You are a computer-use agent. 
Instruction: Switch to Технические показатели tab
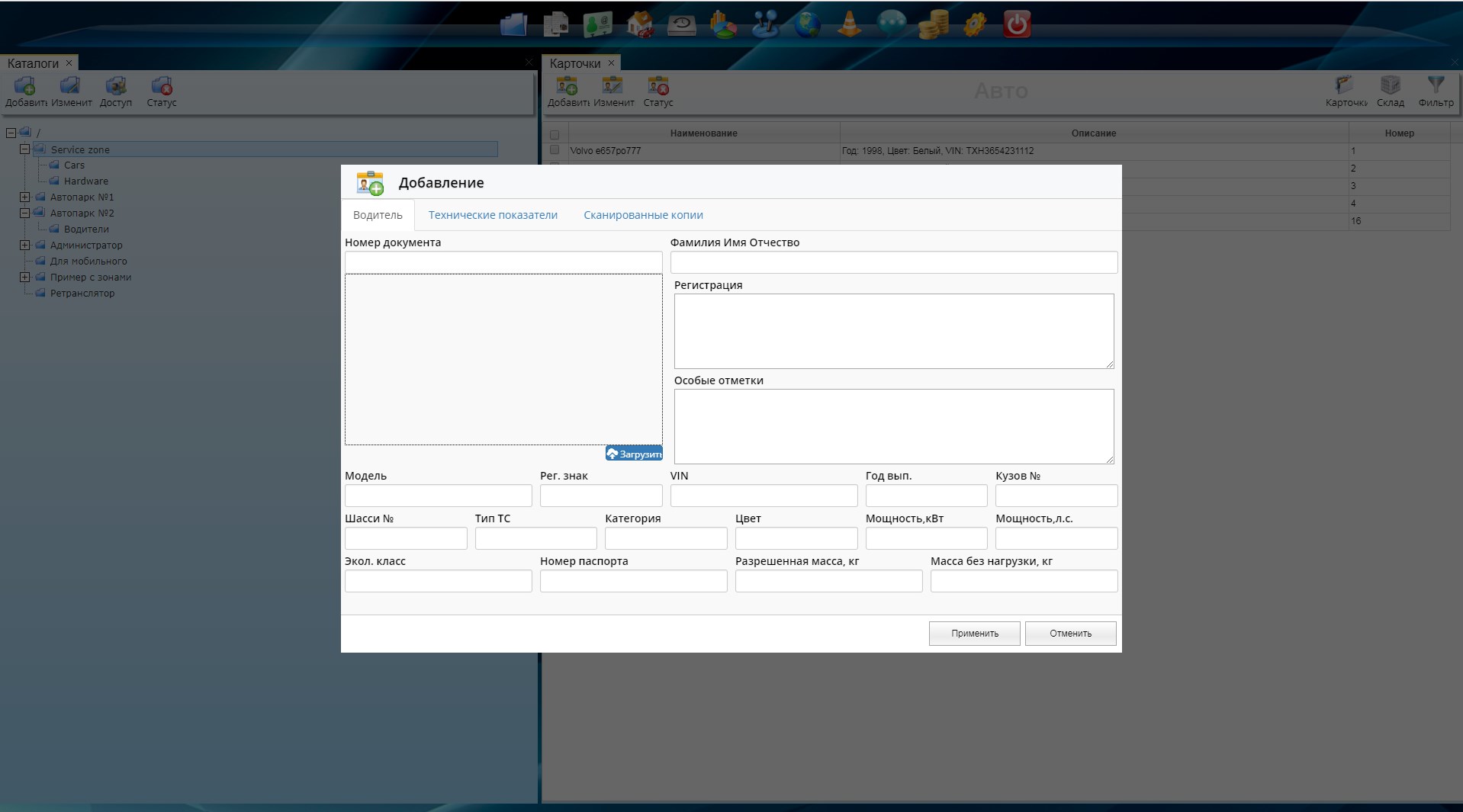click(493, 215)
